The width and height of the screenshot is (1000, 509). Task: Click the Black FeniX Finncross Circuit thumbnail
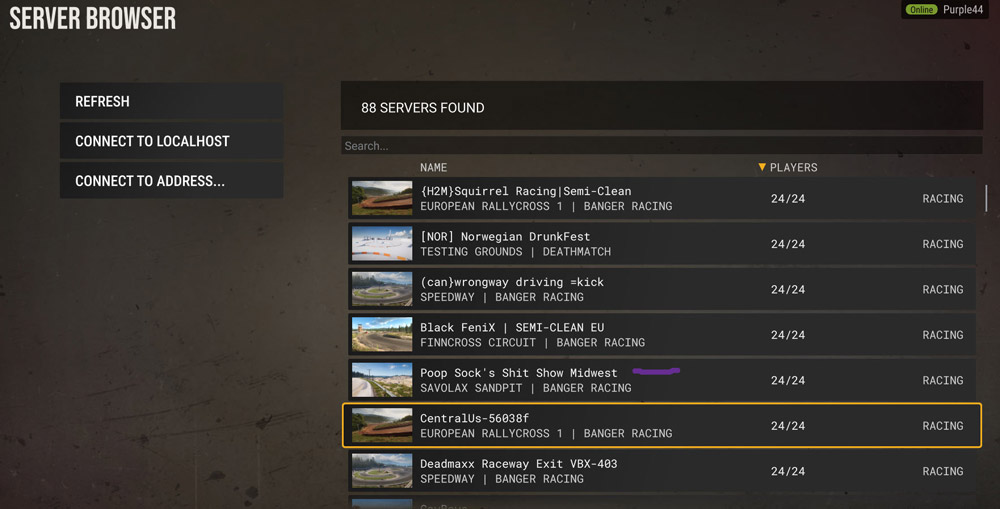[382, 334]
